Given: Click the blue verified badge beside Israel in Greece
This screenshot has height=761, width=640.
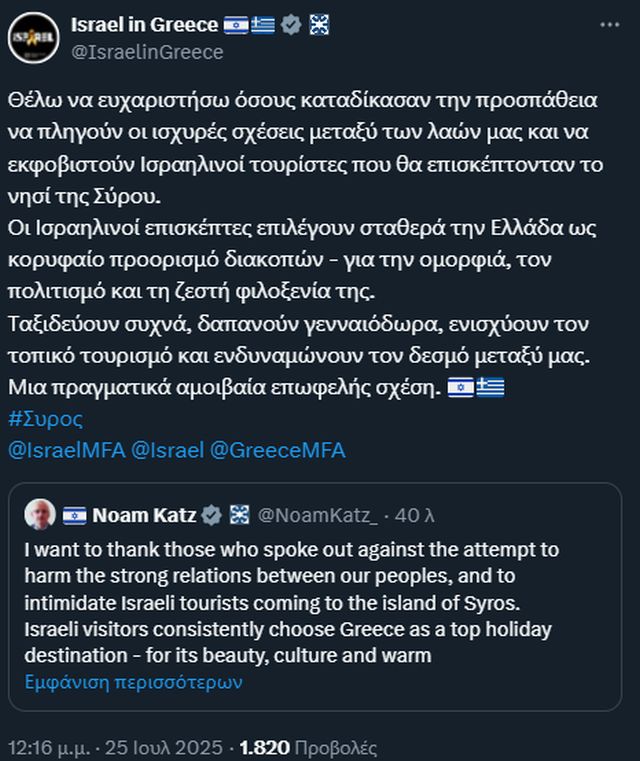Looking at the screenshot, I should coord(291,26).
